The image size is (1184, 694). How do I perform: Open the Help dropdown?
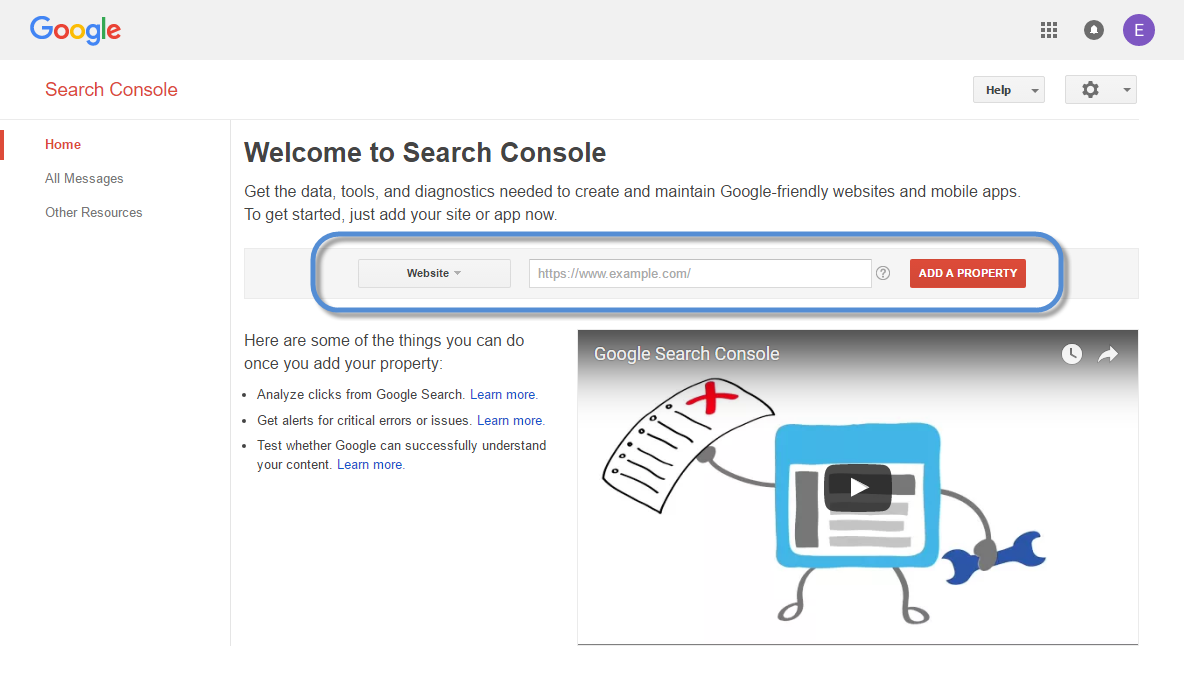pos(1008,90)
